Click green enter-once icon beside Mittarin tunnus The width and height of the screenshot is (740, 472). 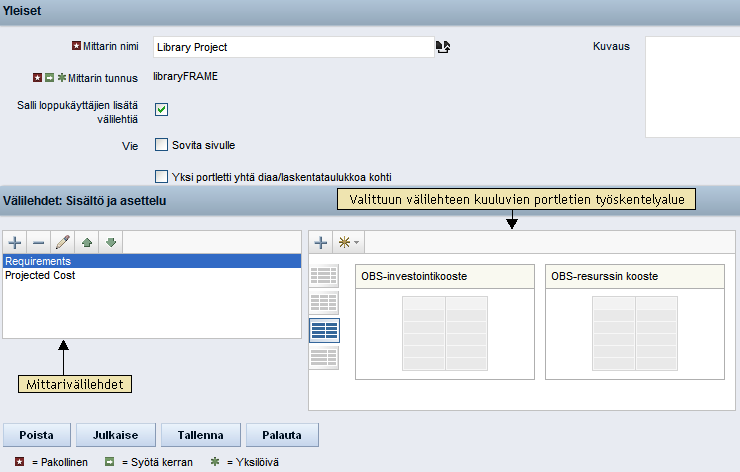click(50, 77)
